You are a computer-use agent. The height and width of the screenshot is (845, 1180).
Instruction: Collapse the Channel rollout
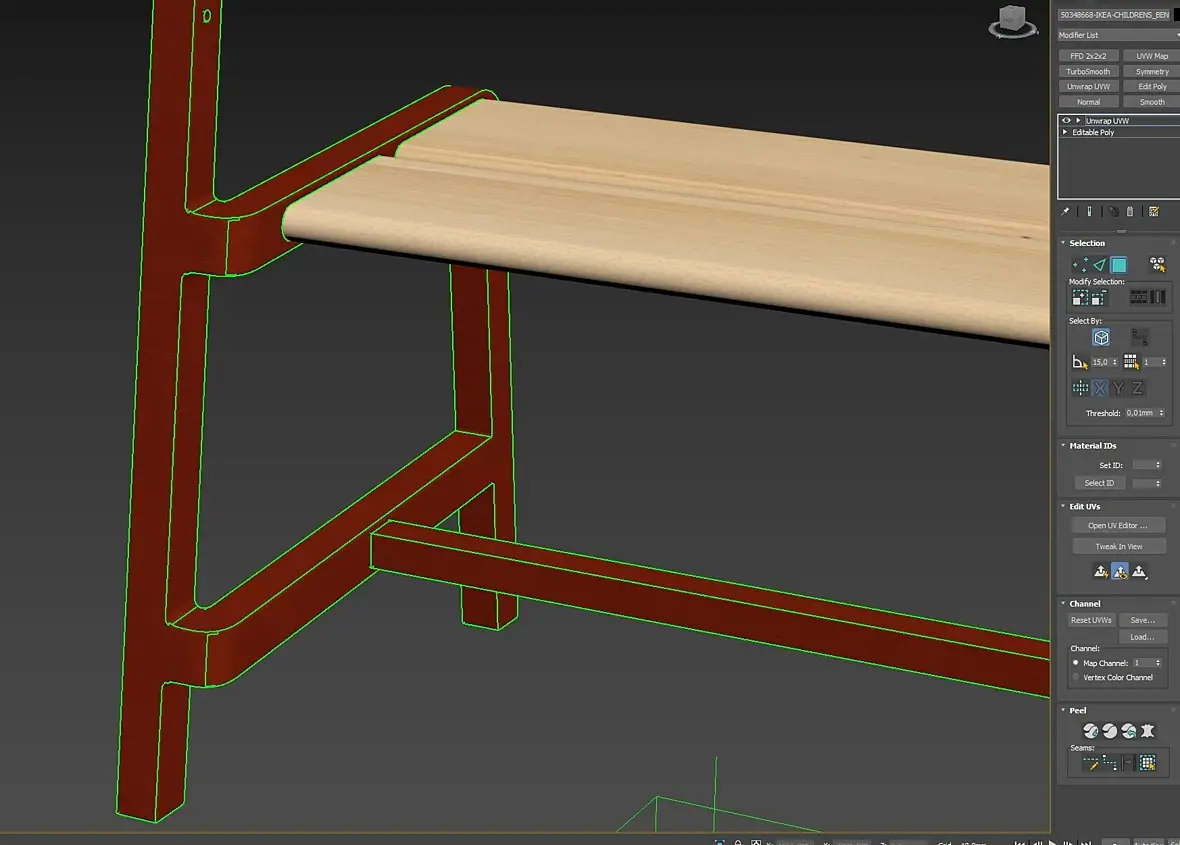pyautogui.click(x=1063, y=603)
